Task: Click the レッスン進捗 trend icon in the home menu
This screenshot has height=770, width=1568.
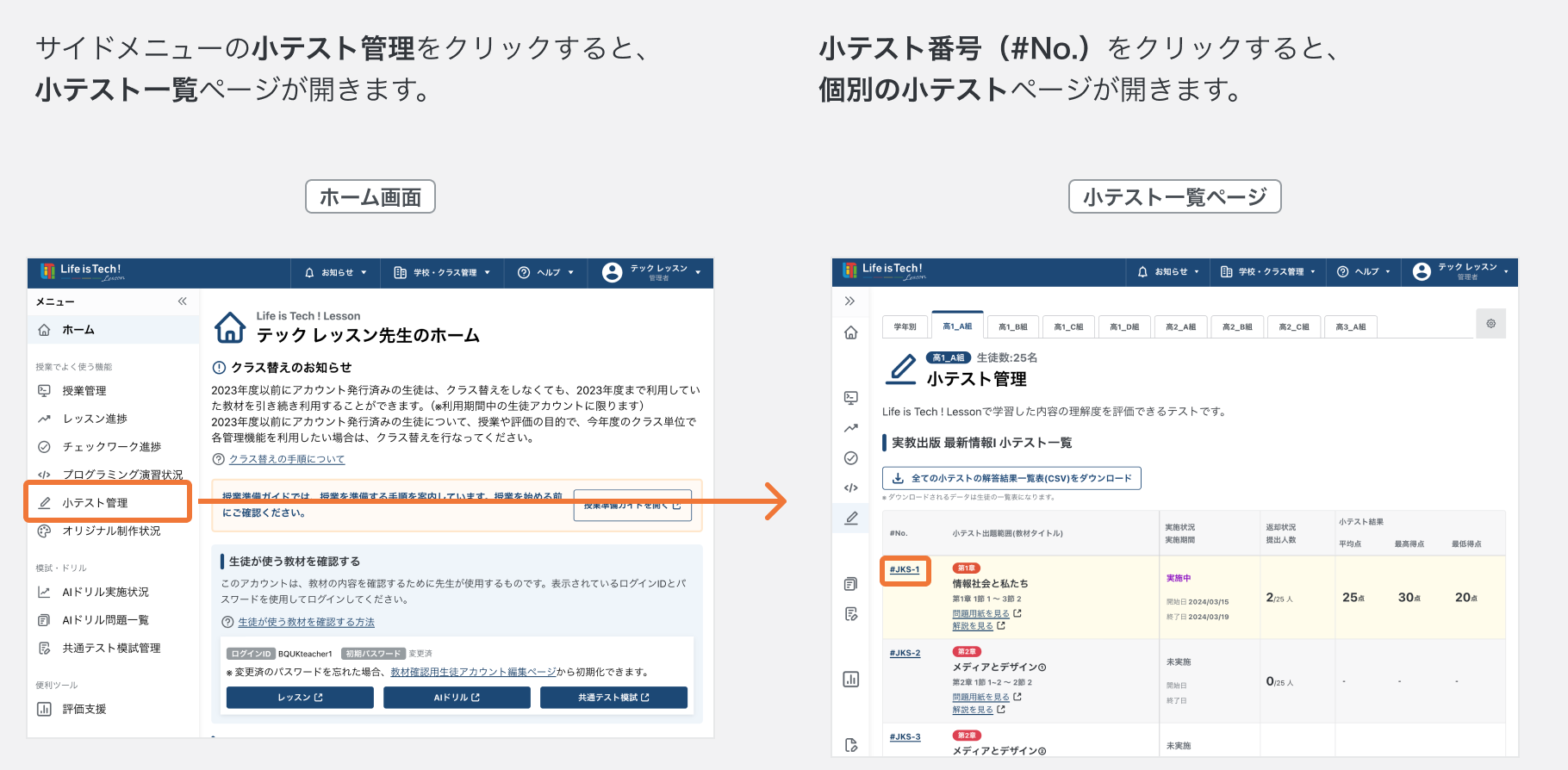Action: (44, 419)
